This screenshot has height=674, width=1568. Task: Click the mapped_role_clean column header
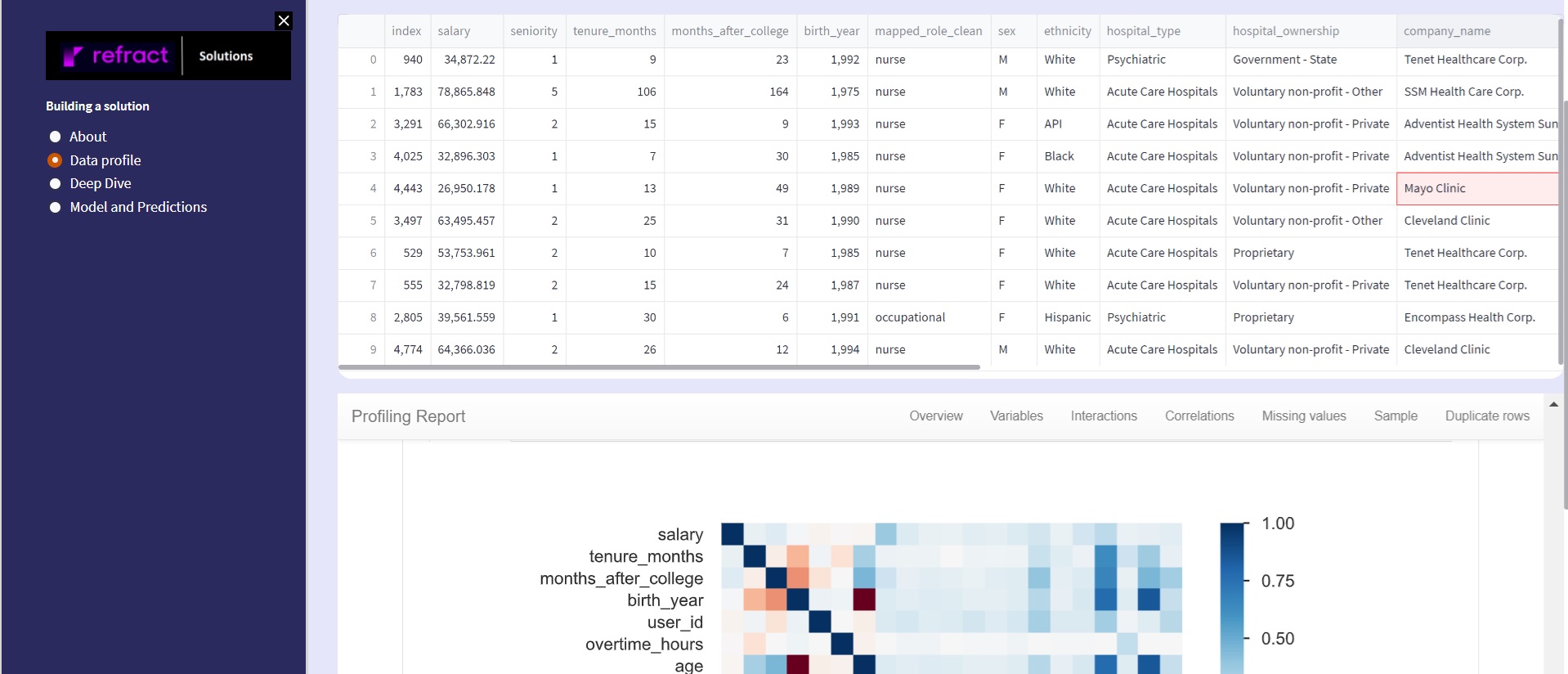coord(929,31)
